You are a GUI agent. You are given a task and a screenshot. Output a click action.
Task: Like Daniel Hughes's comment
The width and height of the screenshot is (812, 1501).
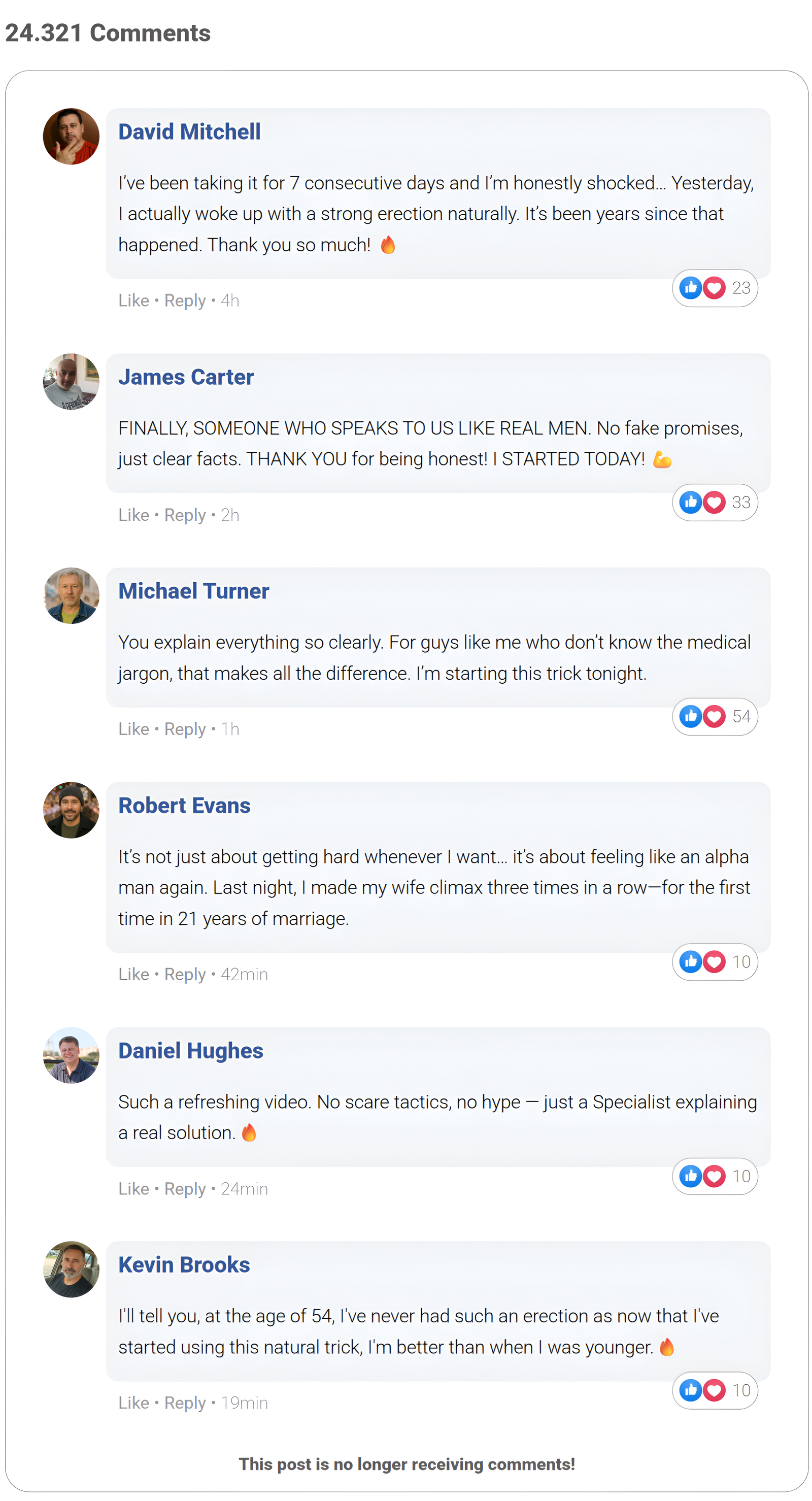click(x=133, y=1189)
